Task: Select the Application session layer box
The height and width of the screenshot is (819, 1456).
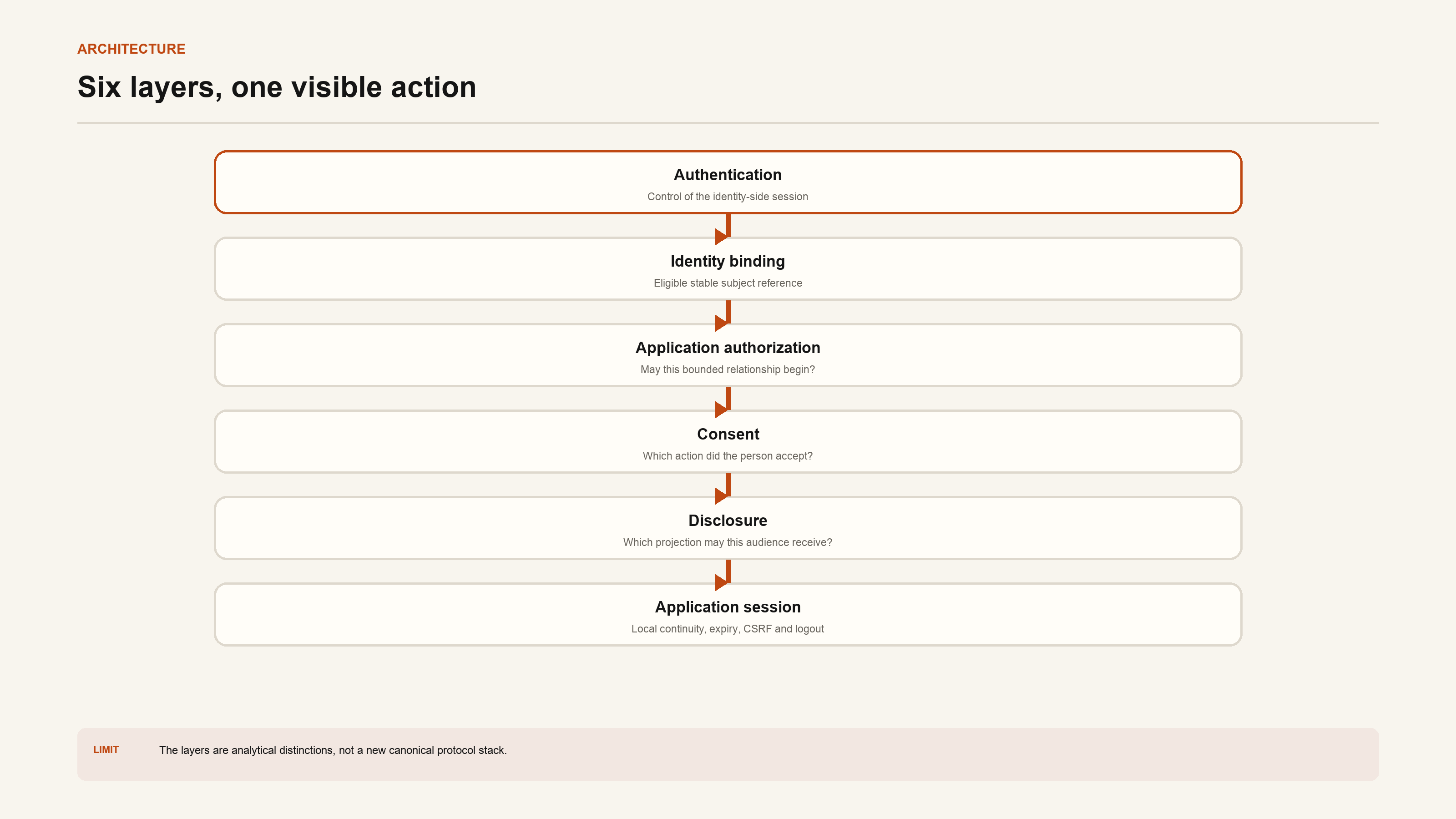Action: pyautogui.click(x=728, y=614)
